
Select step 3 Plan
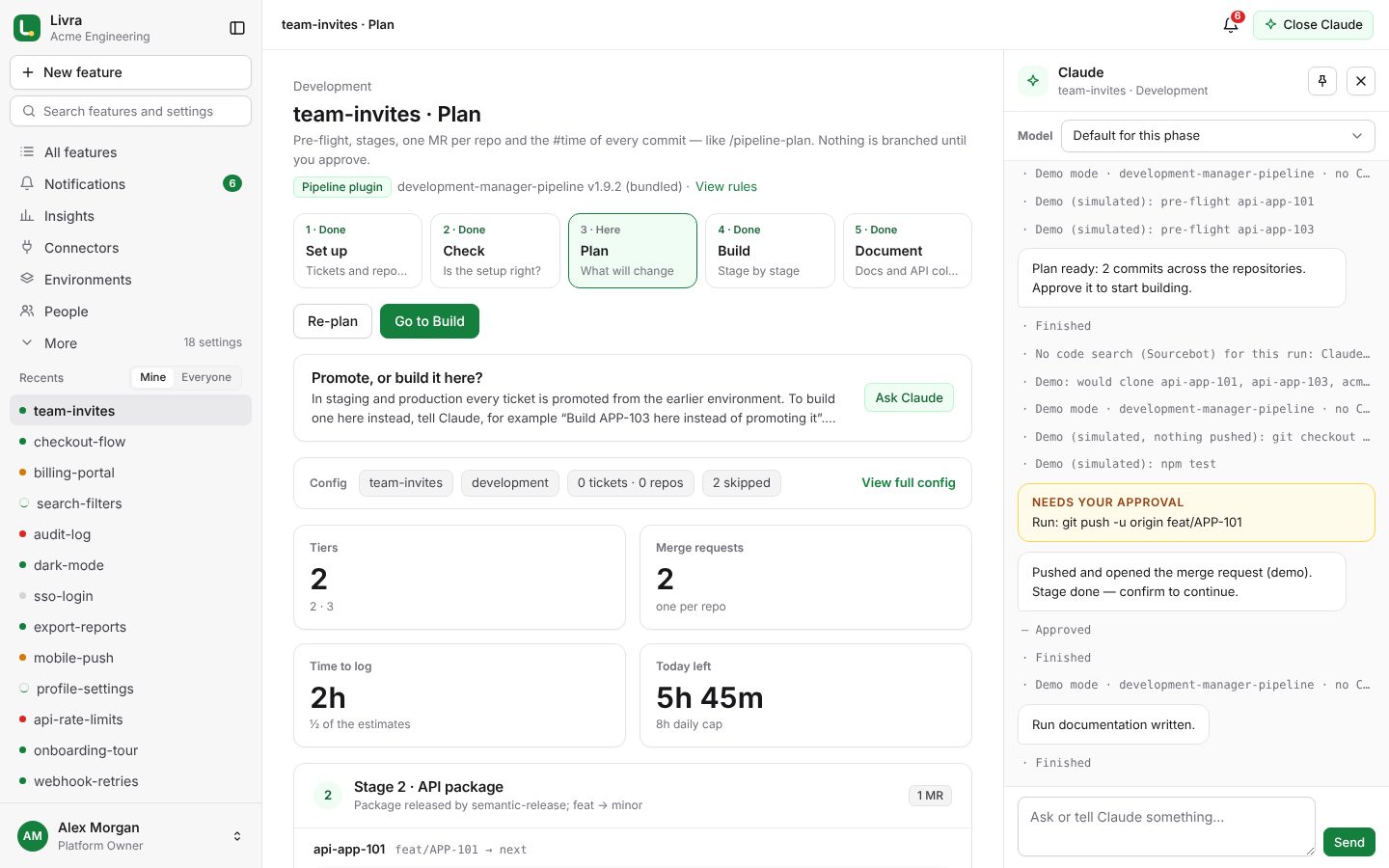(633, 251)
